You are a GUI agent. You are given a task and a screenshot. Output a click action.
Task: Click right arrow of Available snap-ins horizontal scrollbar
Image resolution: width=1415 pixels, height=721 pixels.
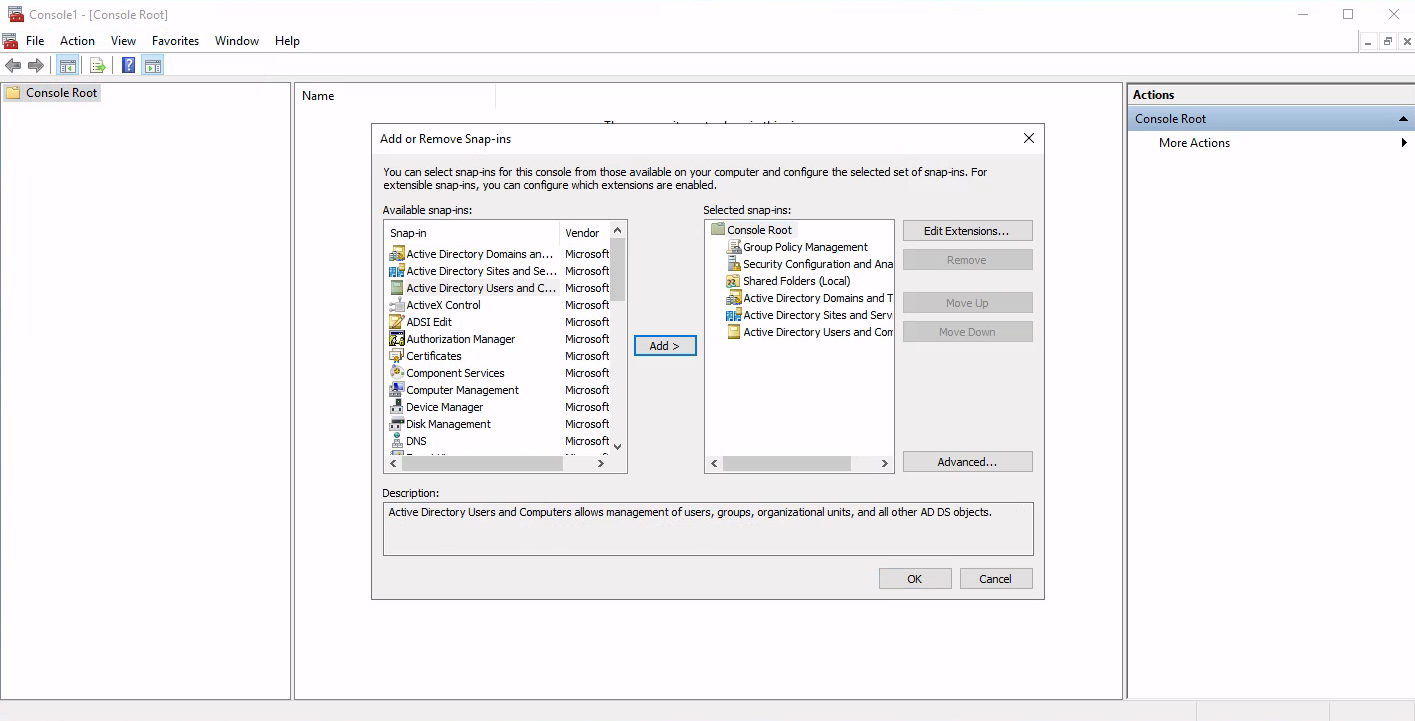pos(601,464)
